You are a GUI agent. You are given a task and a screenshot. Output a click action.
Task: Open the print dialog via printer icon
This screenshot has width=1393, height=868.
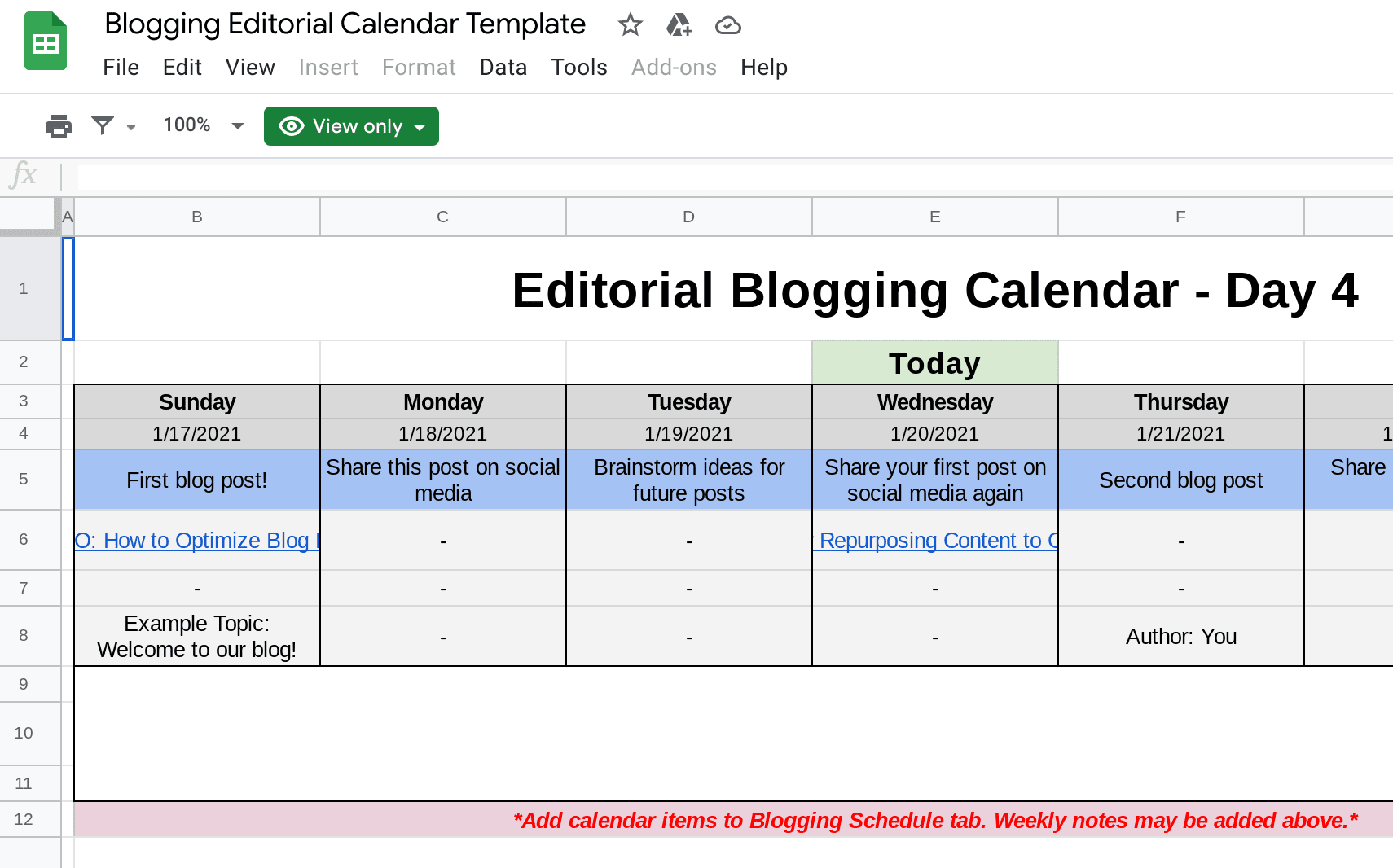[x=58, y=125]
